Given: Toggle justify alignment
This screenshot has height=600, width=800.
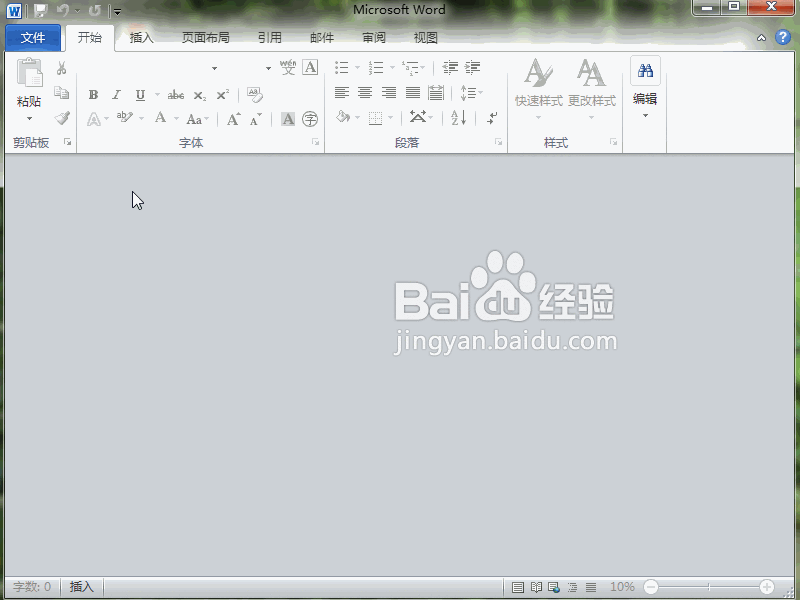Looking at the screenshot, I should click(413, 92).
